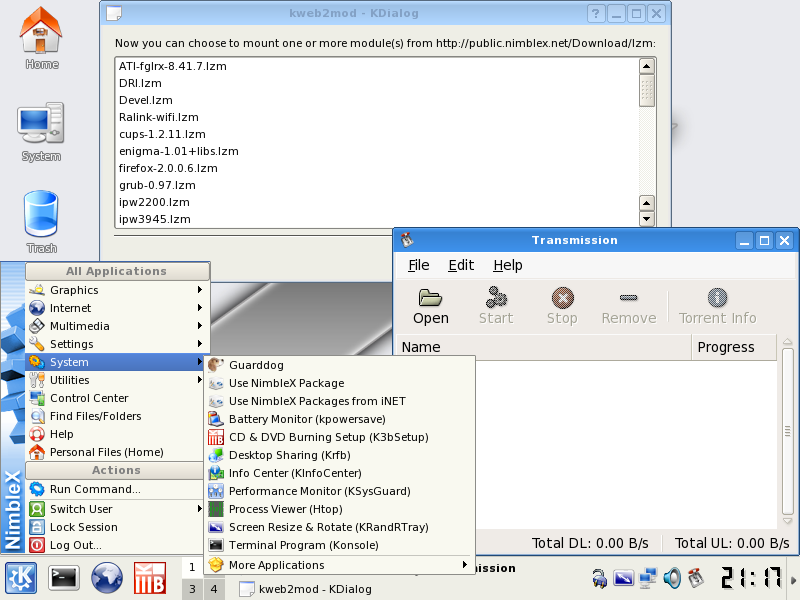The width and height of the screenshot is (800, 600).
Task: Select cups-1.2.11.lzm in module list
Action: click(377, 134)
